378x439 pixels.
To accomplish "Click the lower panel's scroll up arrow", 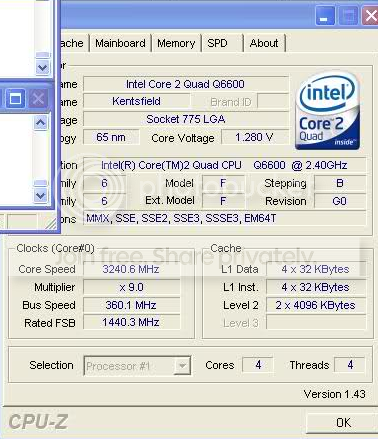I will [x=41, y=123].
